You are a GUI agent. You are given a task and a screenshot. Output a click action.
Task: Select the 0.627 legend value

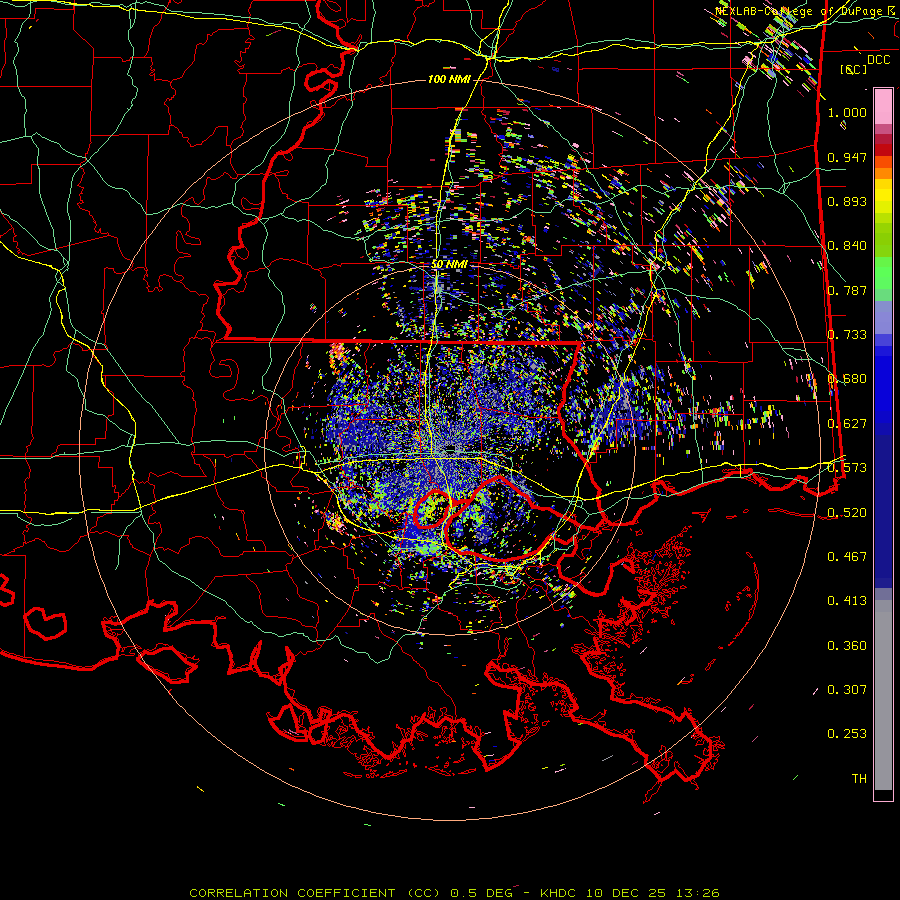coord(847,424)
